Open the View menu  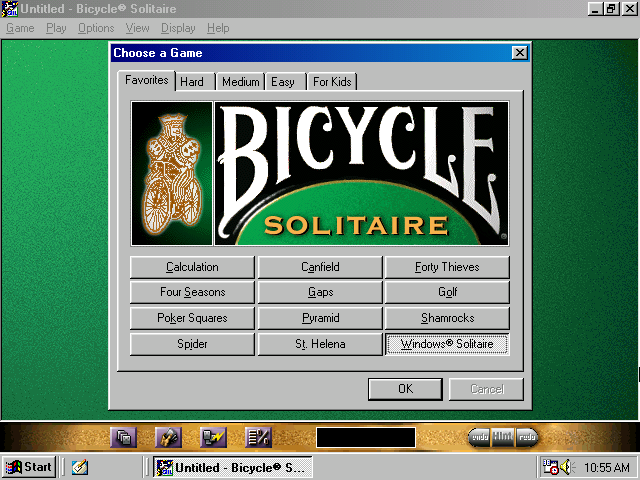click(137, 28)
